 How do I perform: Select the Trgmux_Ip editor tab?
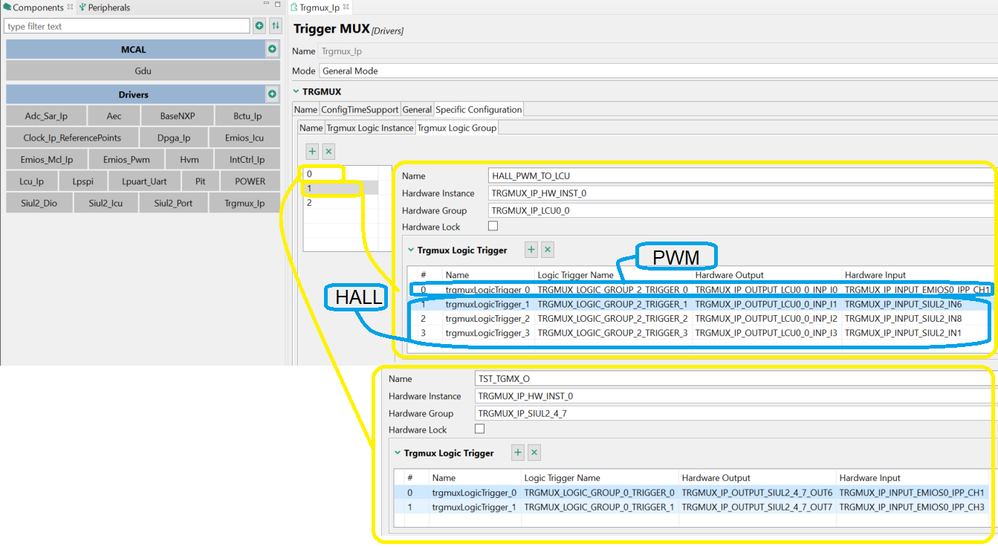pyautogui.click(x=319, y=8)
